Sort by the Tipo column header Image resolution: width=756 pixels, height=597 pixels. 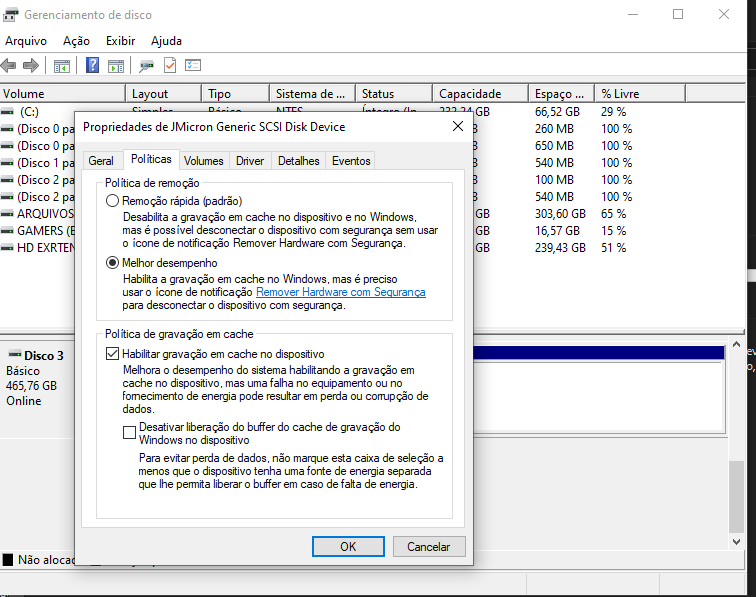(235, 94)
